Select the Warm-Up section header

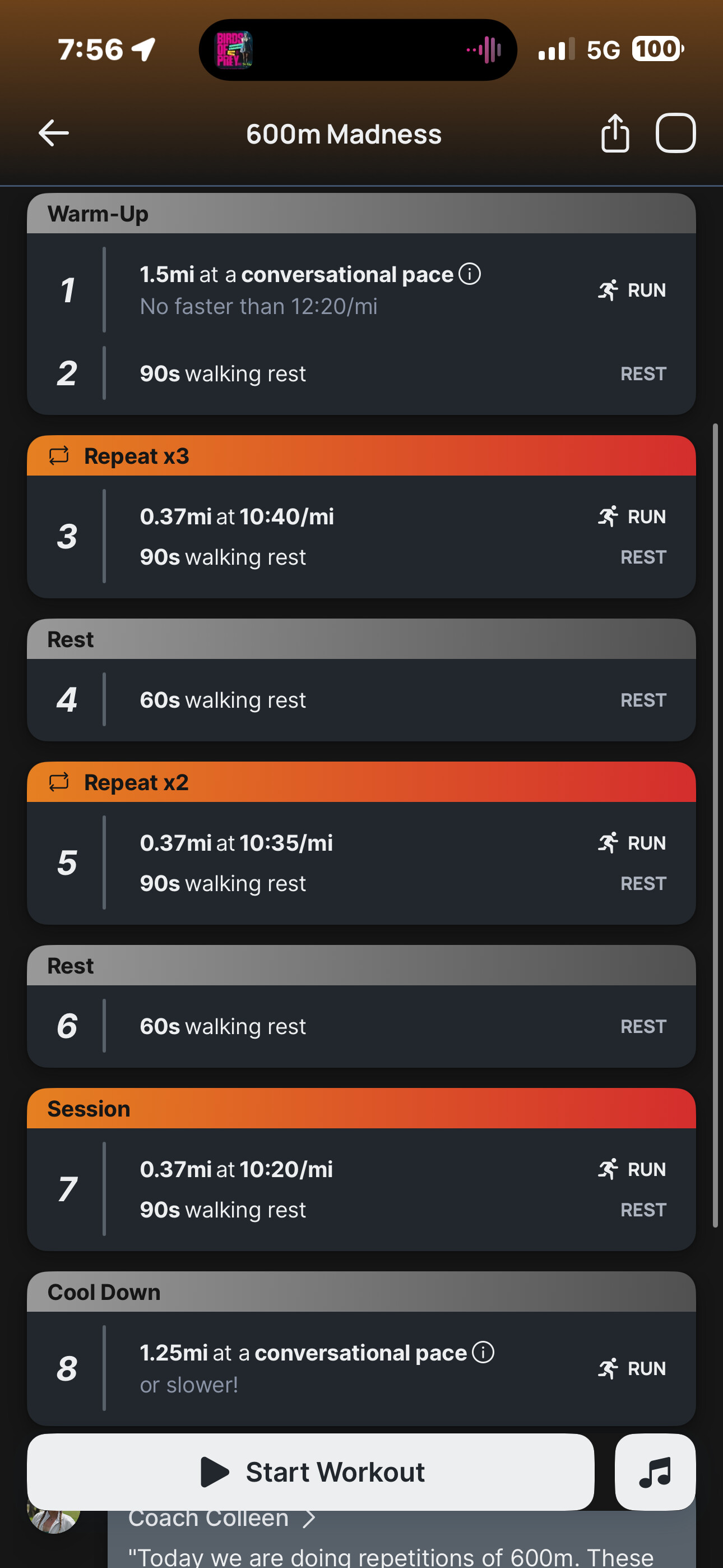[361, 214]
